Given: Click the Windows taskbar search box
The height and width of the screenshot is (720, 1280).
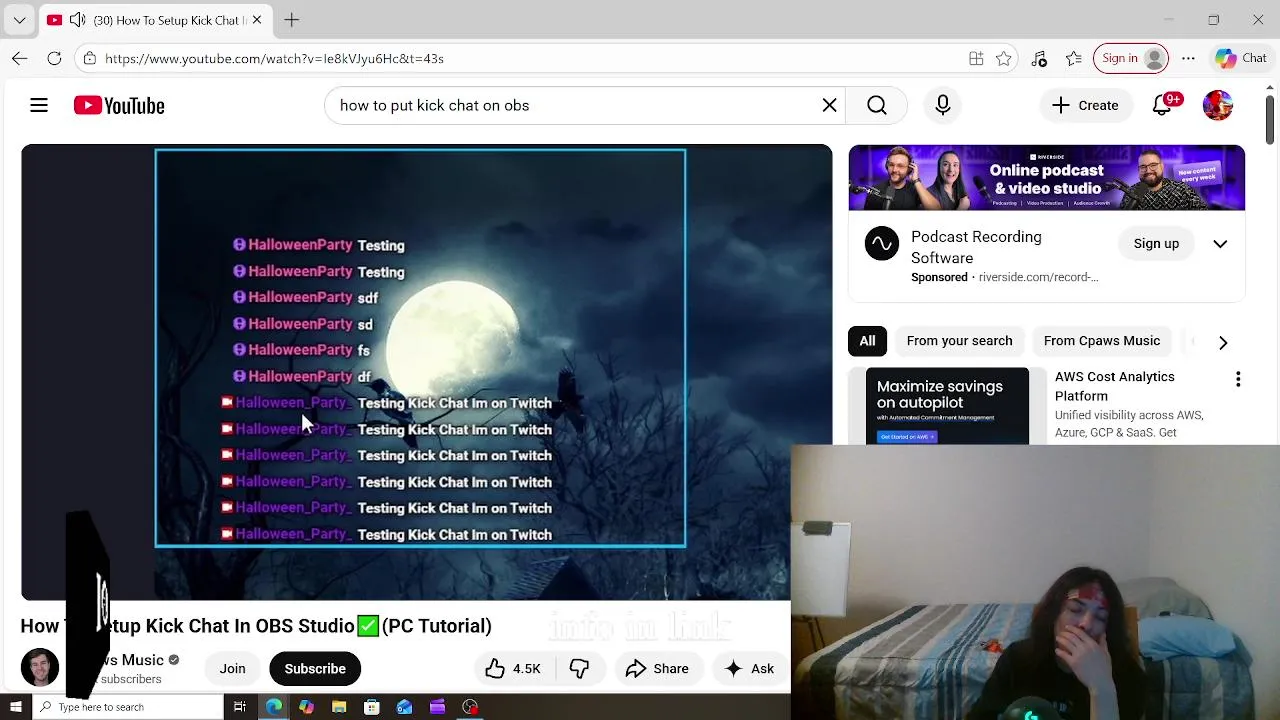Looking at the screenshot, I should click(127, 707).
